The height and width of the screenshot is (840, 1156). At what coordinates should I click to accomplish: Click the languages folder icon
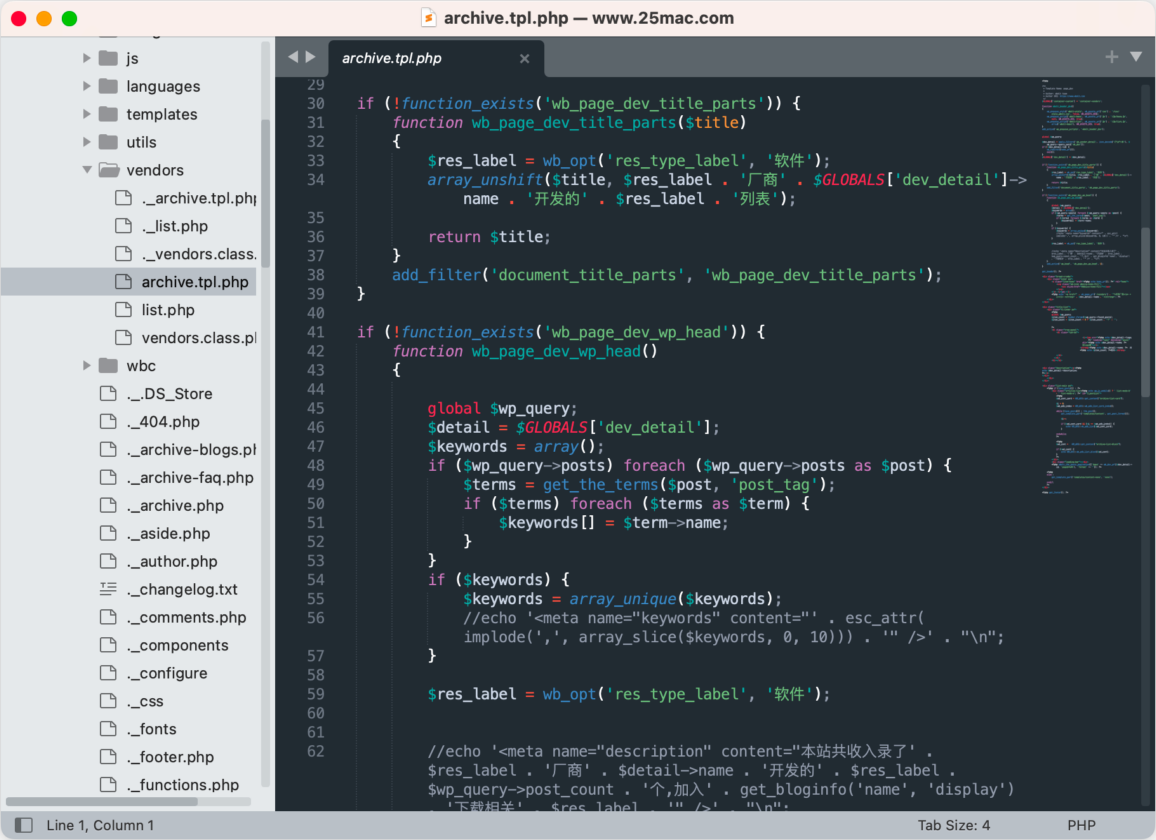tap(108, 86)
